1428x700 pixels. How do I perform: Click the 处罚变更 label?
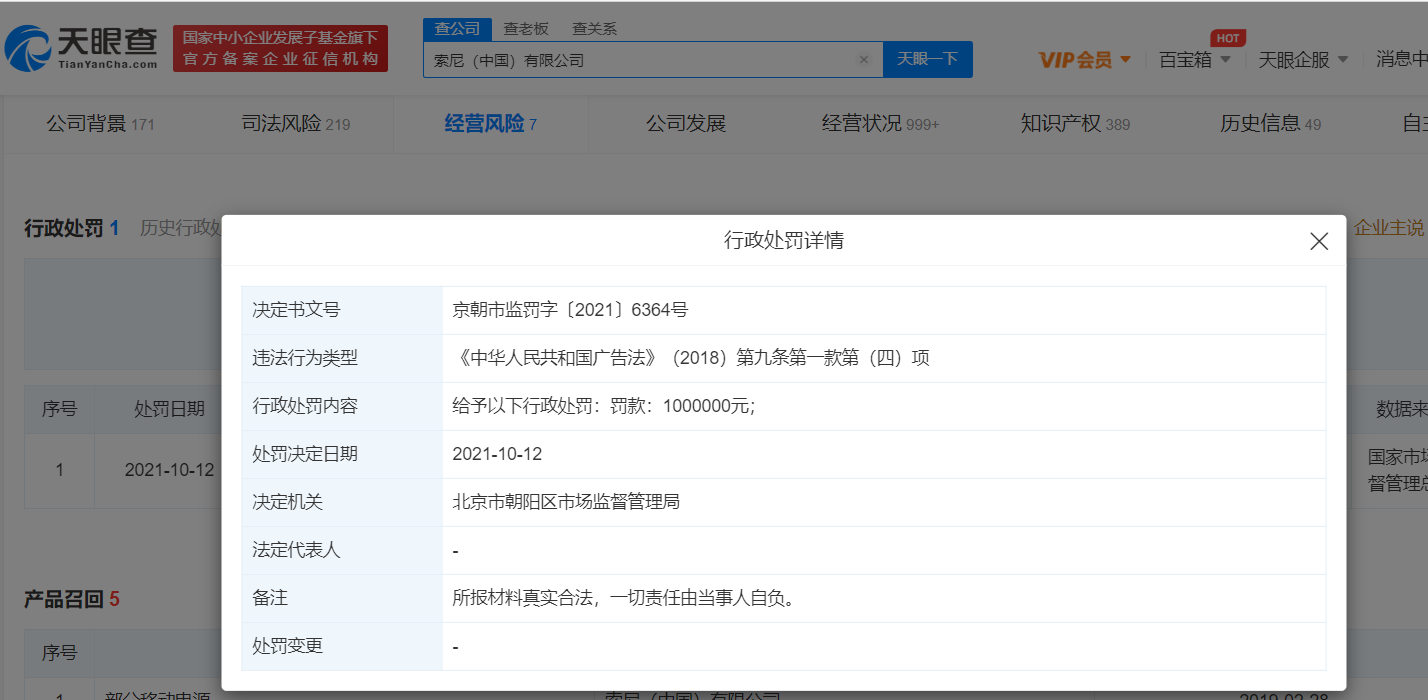point(288,646)
